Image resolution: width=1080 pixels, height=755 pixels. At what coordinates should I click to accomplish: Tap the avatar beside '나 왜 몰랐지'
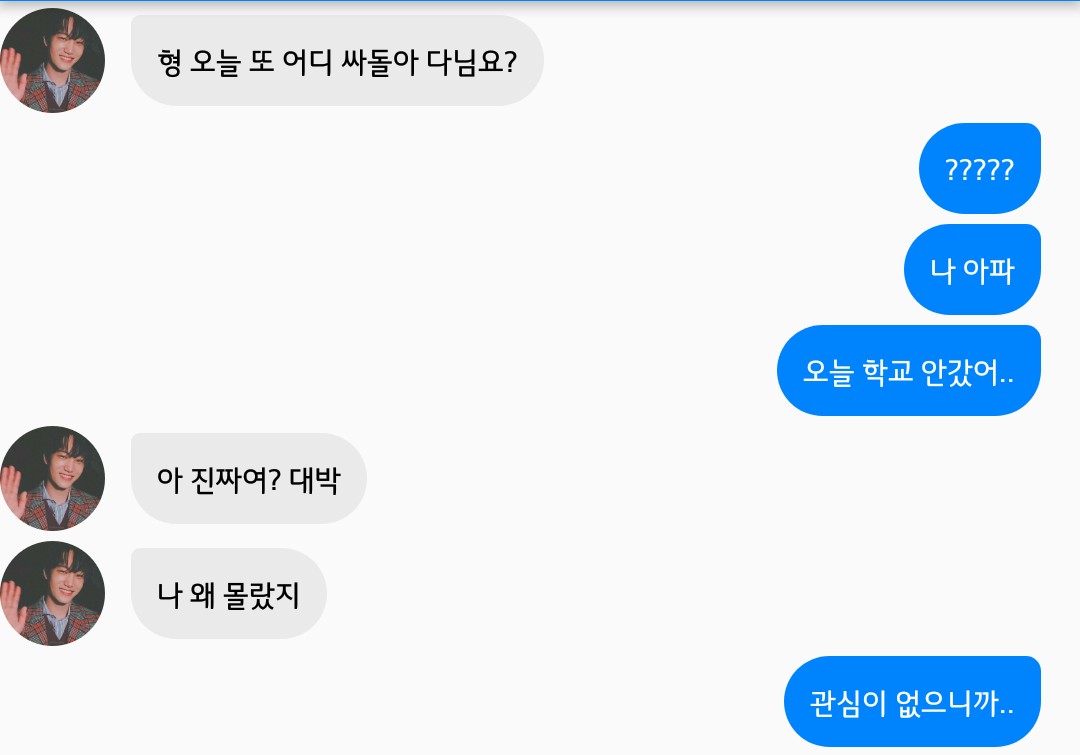pyautogui.click(x=52, y=593)
